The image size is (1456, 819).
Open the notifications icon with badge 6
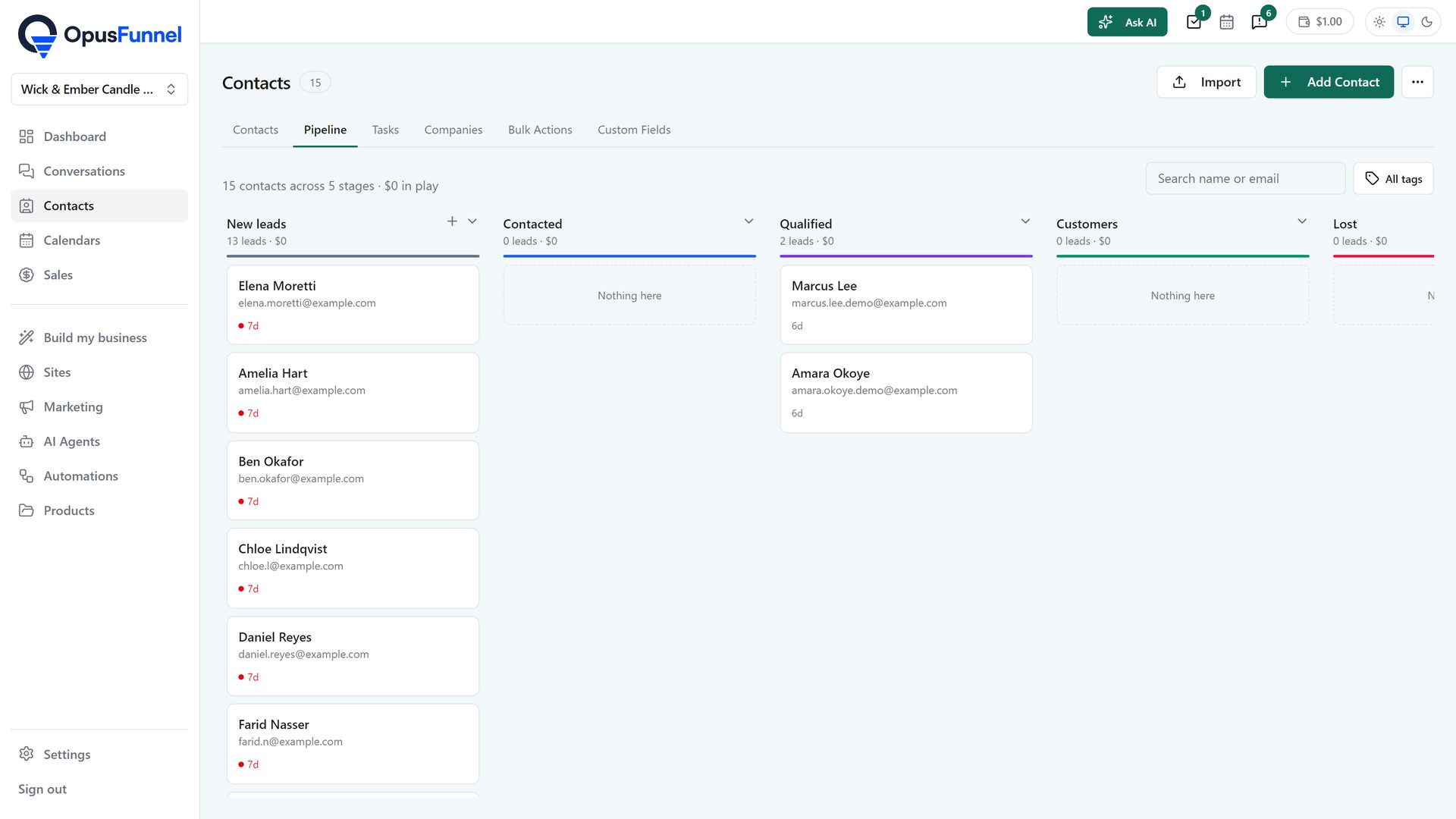[x=1260, y=22]
